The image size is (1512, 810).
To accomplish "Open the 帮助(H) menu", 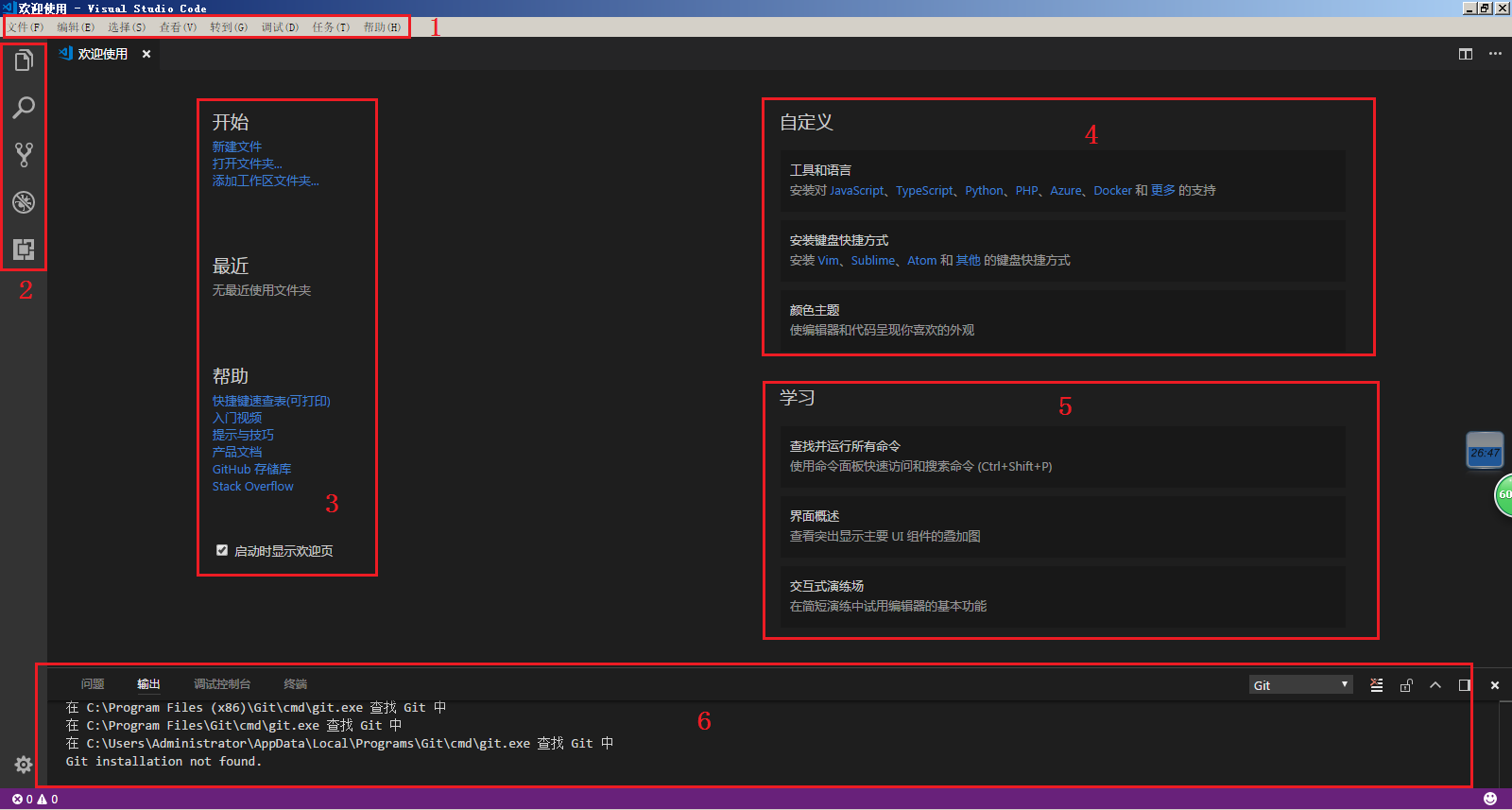I will [382, 27].
